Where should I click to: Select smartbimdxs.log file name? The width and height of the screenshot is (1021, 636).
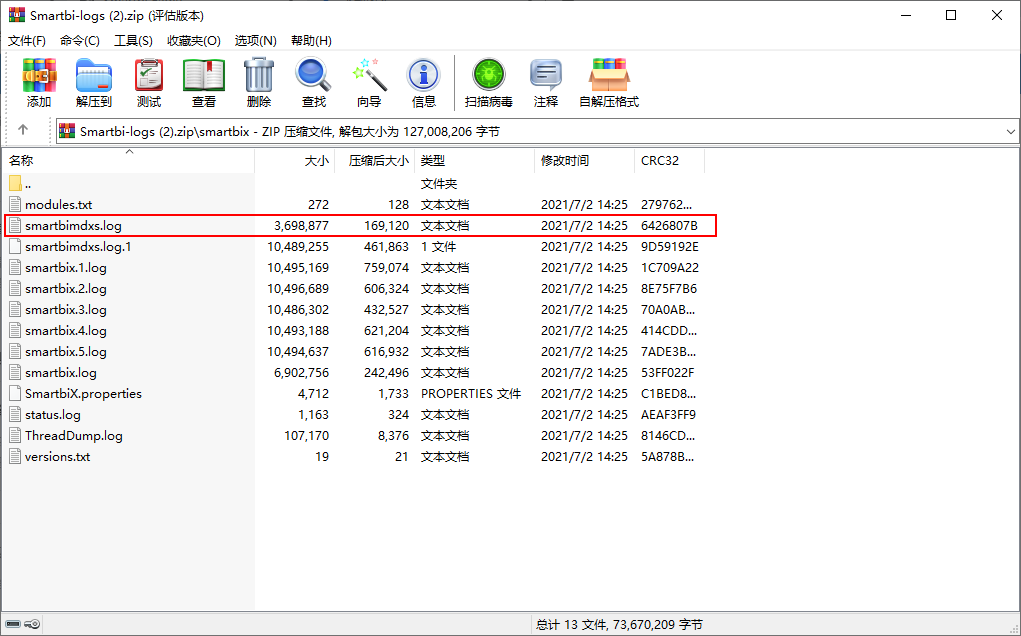[74, 226]
